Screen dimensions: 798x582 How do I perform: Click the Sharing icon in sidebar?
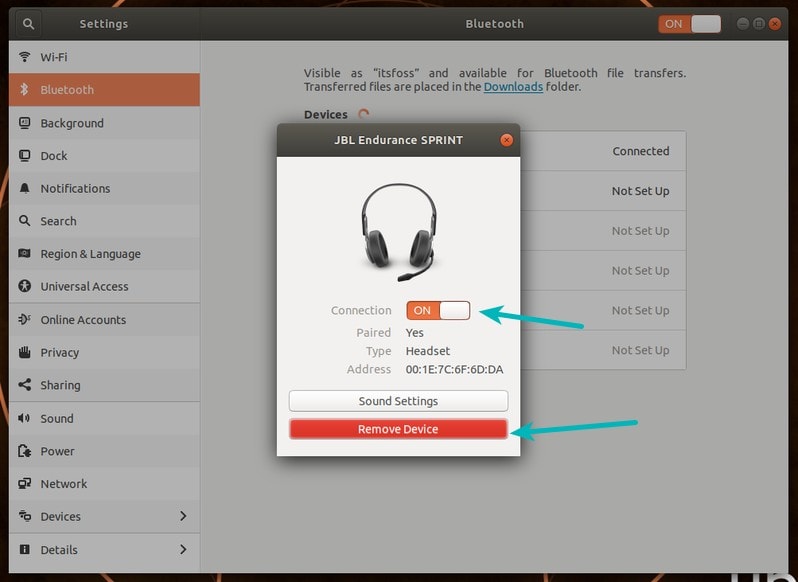point(24,385)
